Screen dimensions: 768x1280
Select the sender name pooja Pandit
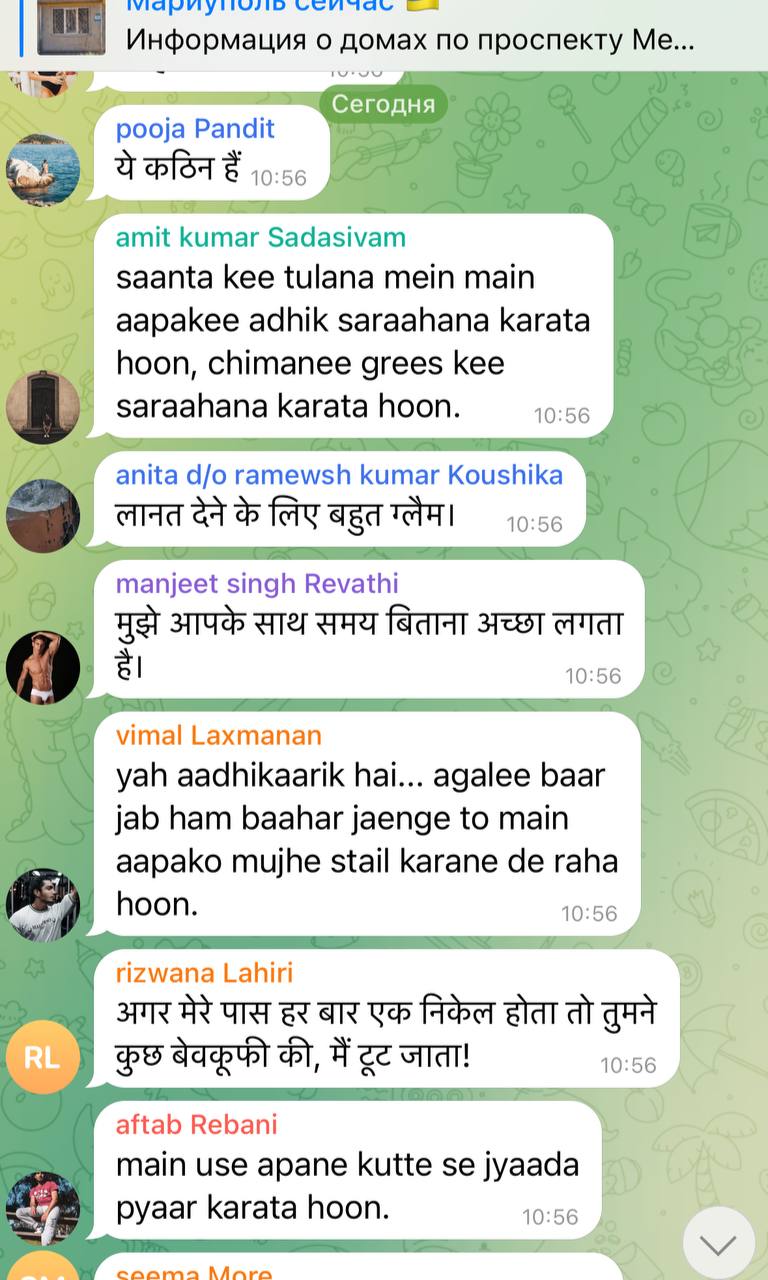(x=195, y=128)
